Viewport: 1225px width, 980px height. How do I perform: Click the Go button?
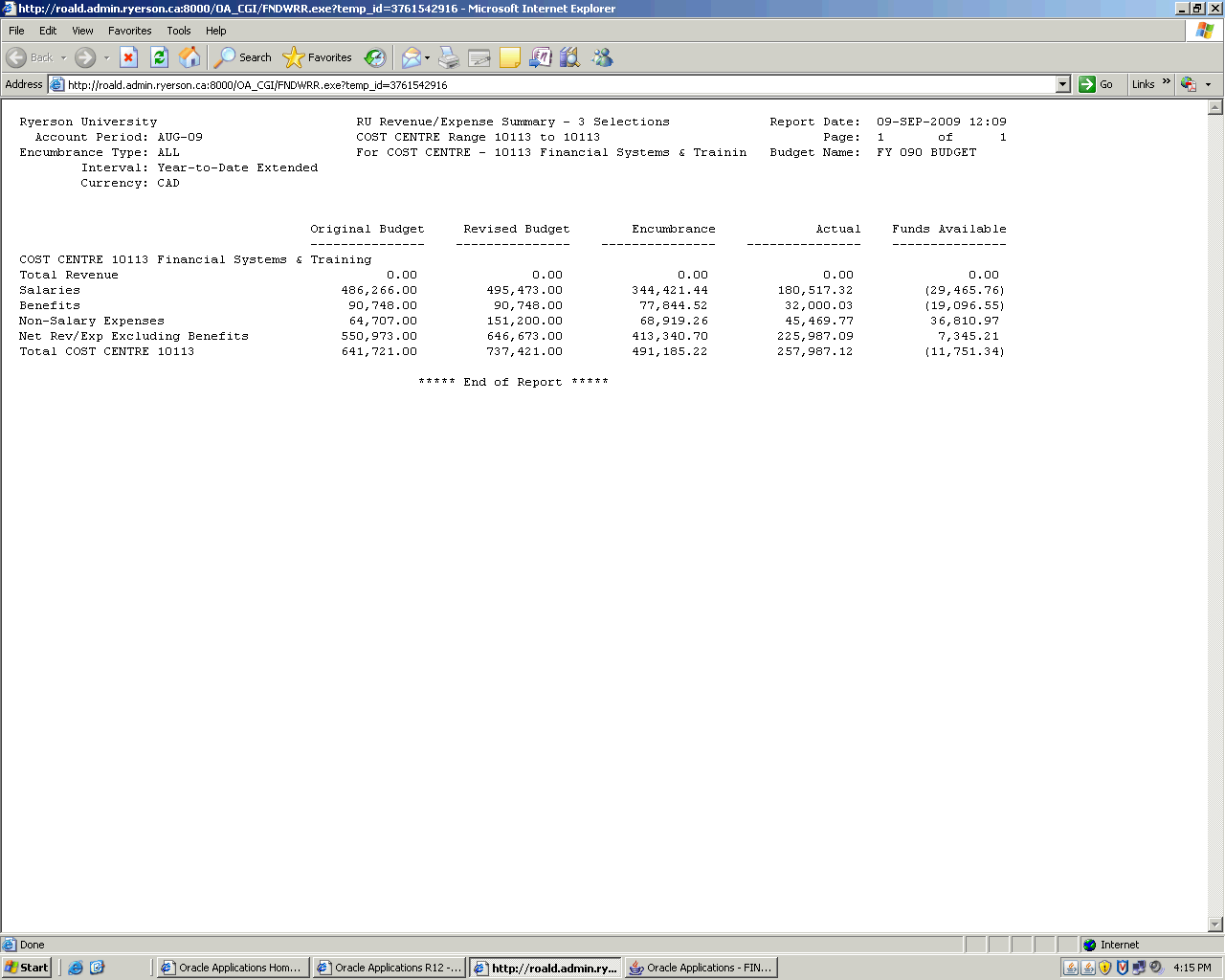tap(1097, 84)
